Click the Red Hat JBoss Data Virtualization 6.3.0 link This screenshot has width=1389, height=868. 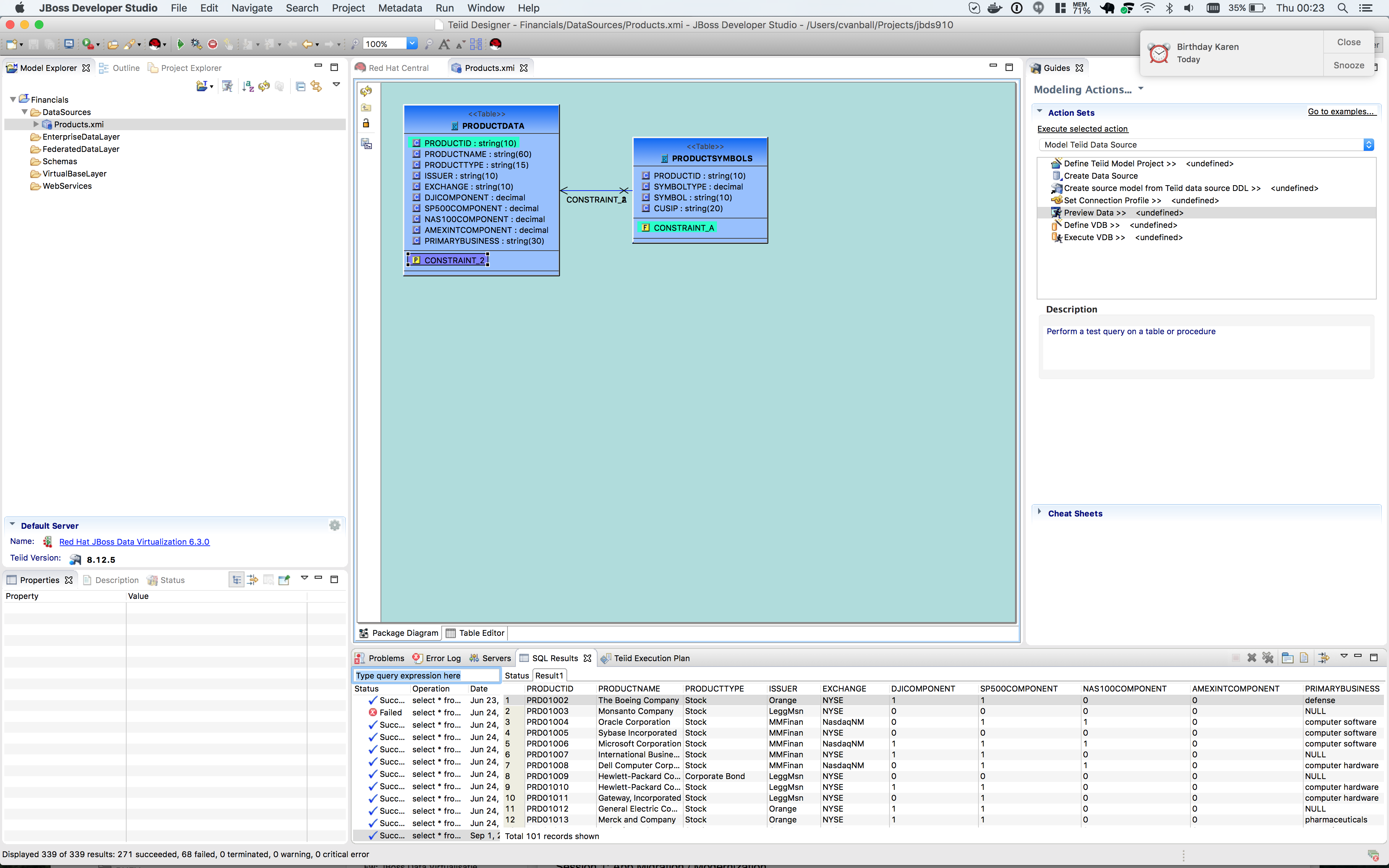click(134, 541)
